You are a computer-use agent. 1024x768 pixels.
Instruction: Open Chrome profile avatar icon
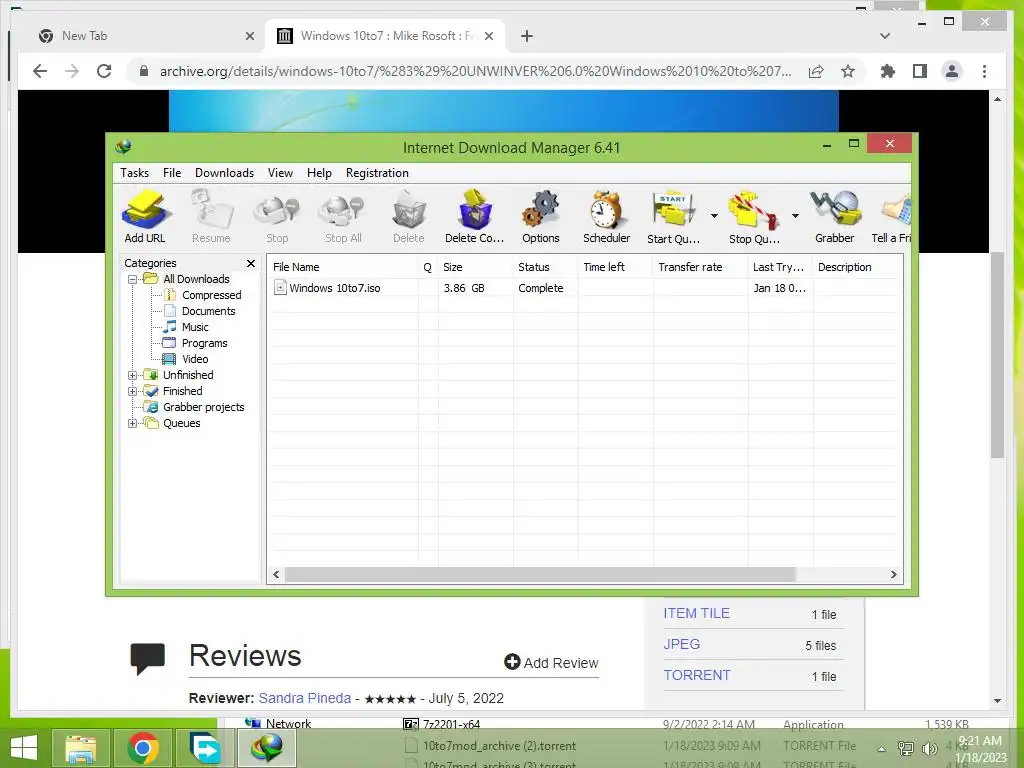tap(952, 71)
